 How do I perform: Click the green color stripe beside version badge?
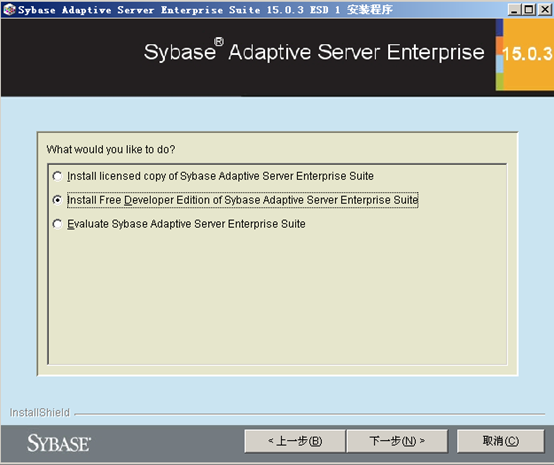[499, 81]
